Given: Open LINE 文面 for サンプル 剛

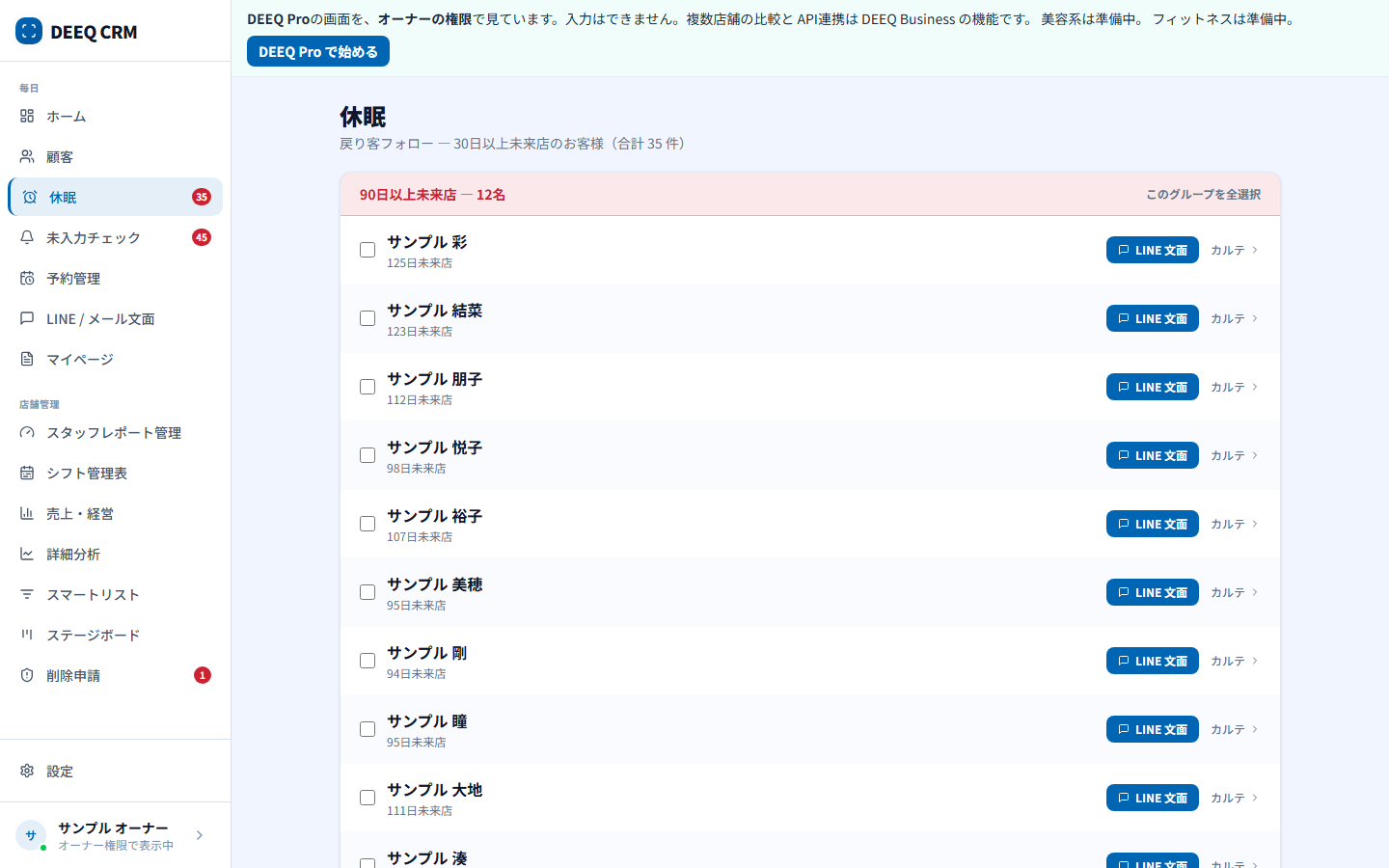Looking at the screenshot, I should [1153, 661].
